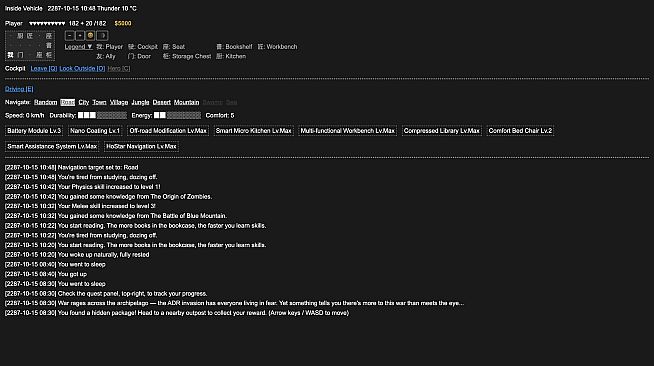Image resolution: width=654 pixels, height=366 pixels.
Task: Open the Driving [E] panel link
Action: pos(19,89)
